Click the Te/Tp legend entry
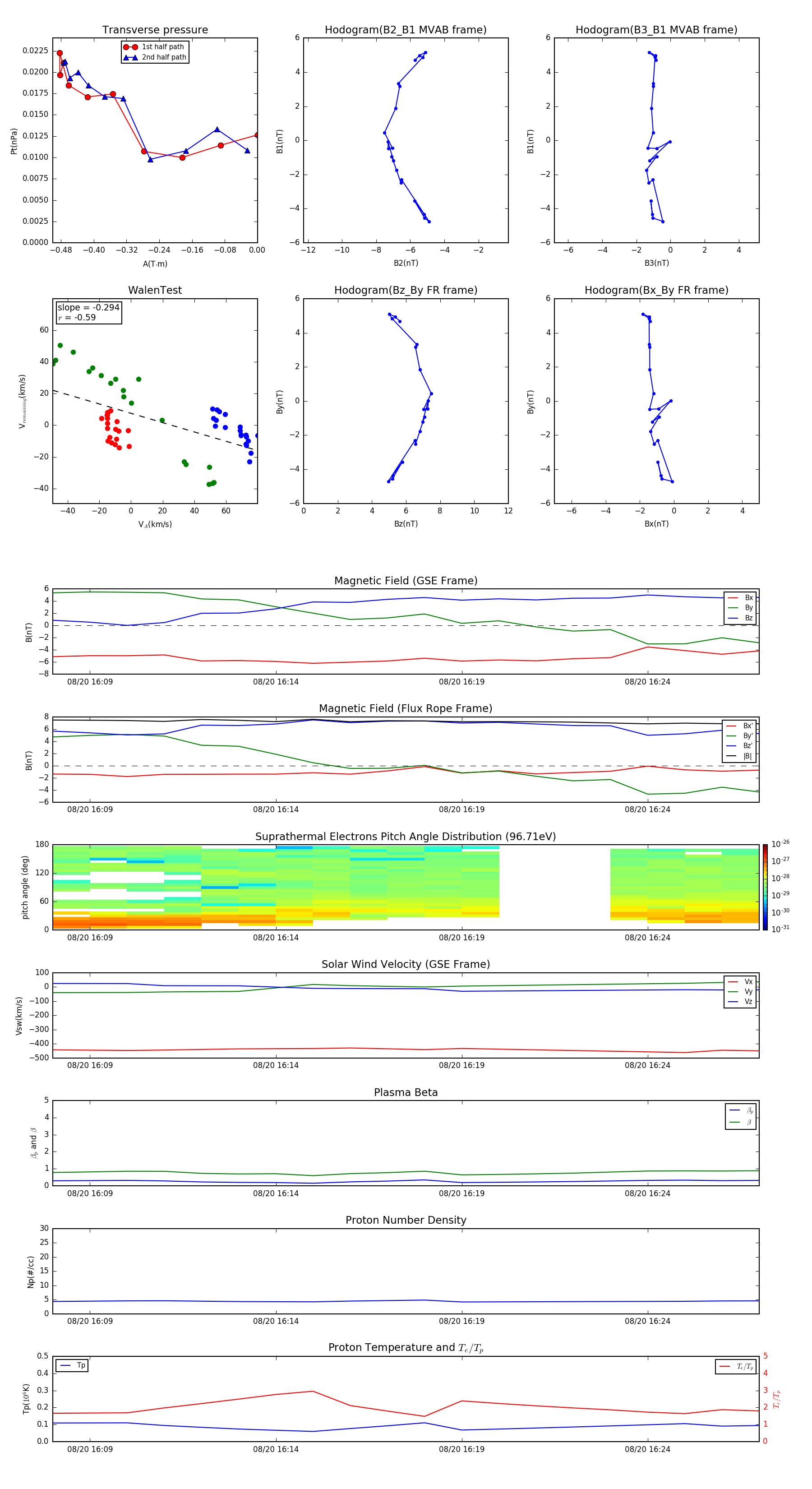 pyautogui.click(x=737, y=1366)
